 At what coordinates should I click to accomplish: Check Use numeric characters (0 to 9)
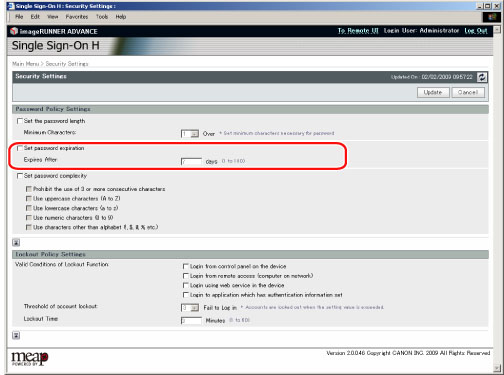tap(29, 218)
